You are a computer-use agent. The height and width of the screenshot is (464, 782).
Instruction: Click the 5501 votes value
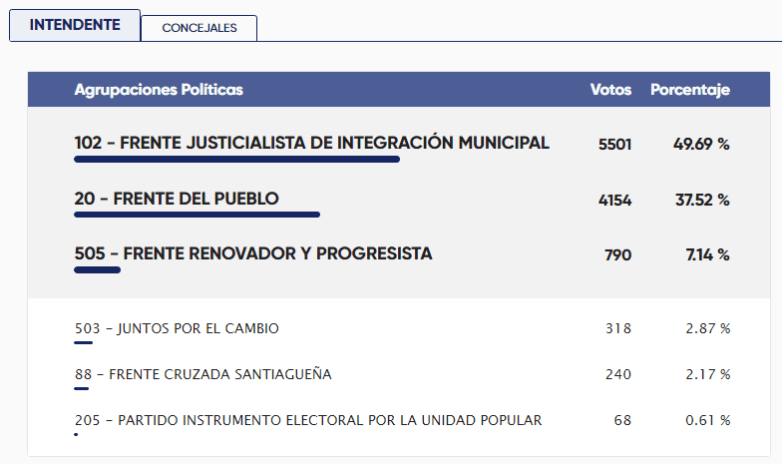click(x=615, y=144)
